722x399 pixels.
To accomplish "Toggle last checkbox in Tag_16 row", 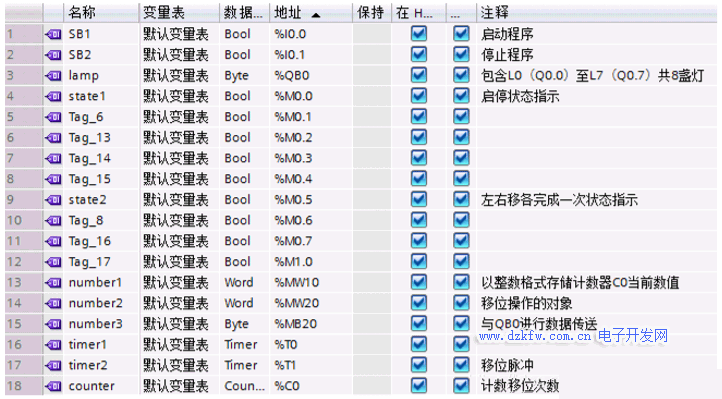I will [x=461, y=241].
